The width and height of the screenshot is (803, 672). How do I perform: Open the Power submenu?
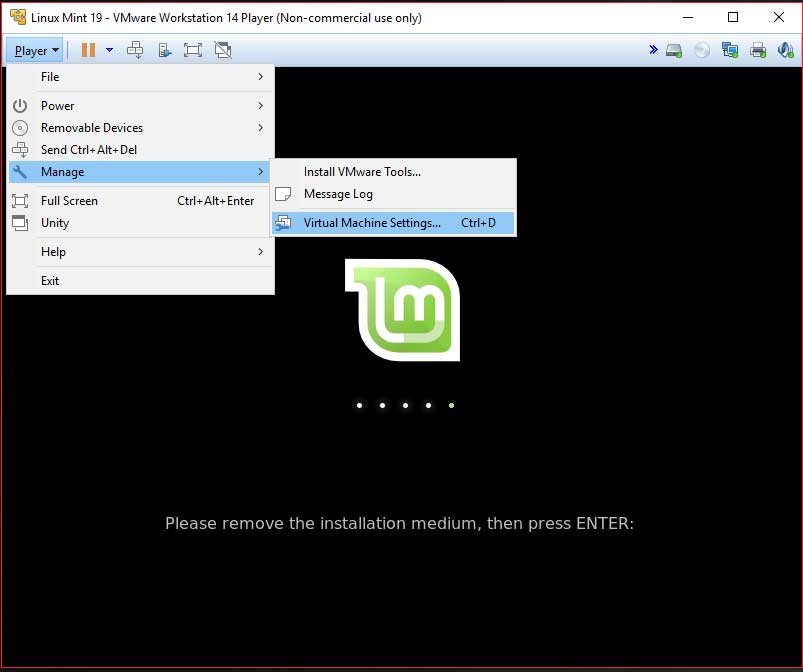[x=140, y=106]
